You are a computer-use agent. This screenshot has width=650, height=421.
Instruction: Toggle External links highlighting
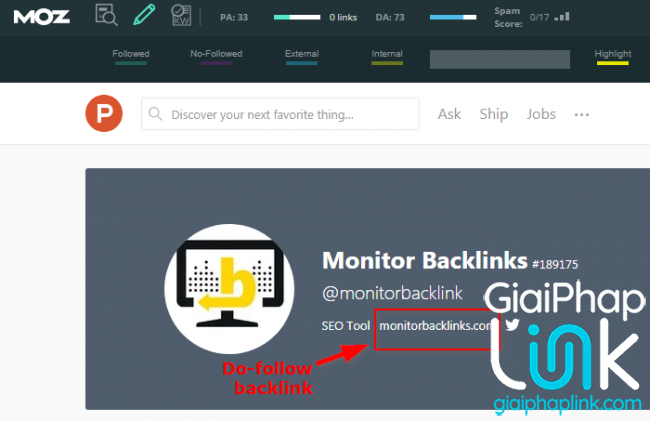click(302, 56)
